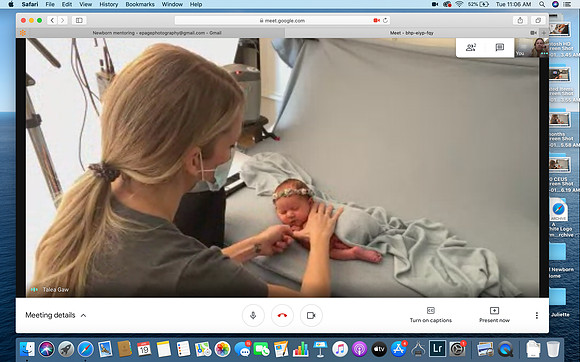580x362 pixels.
Task: Switch to the Newborn mentoring Gmail tab
Action: [157, 33]
